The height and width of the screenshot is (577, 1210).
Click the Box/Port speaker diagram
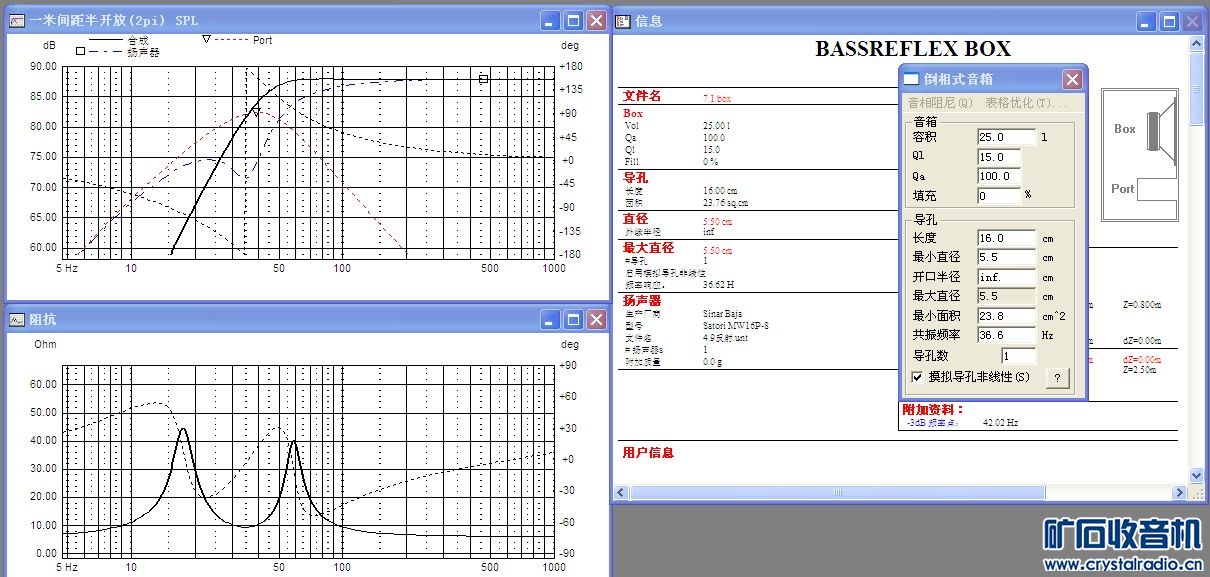pos(1139,155)
